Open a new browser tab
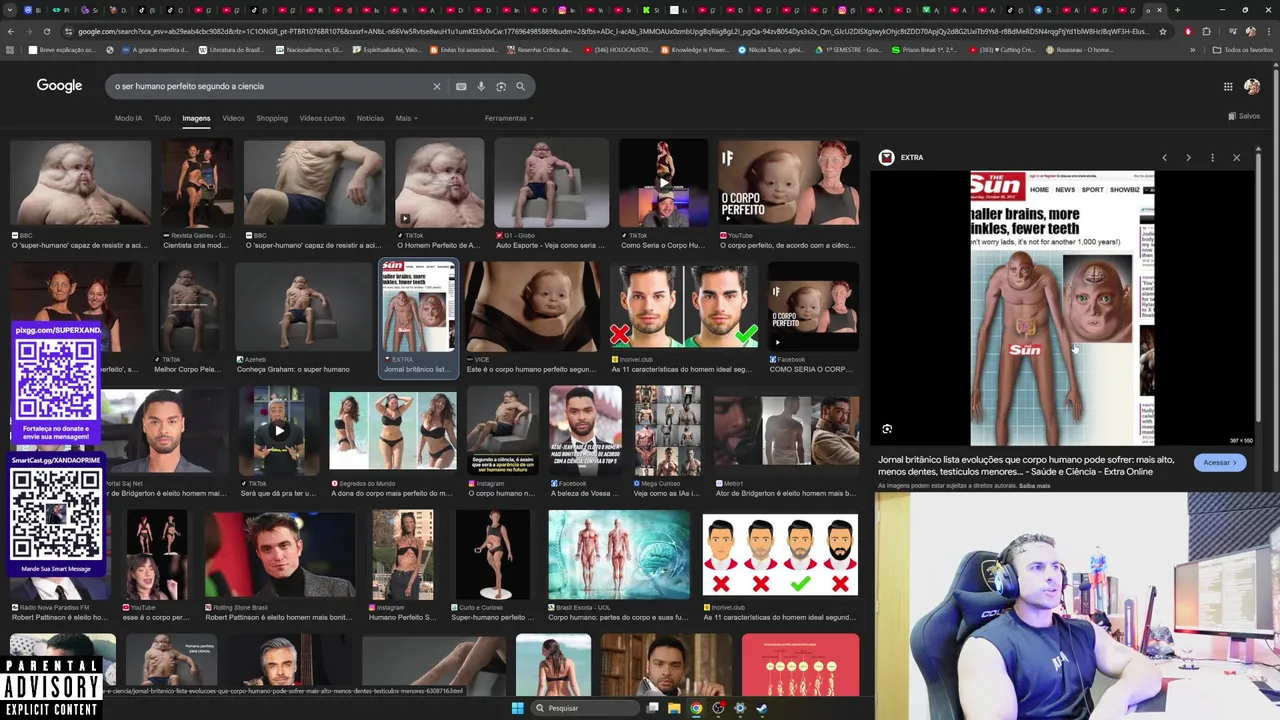Viewport: 1280px width, 720px height. click(1177, 10)
